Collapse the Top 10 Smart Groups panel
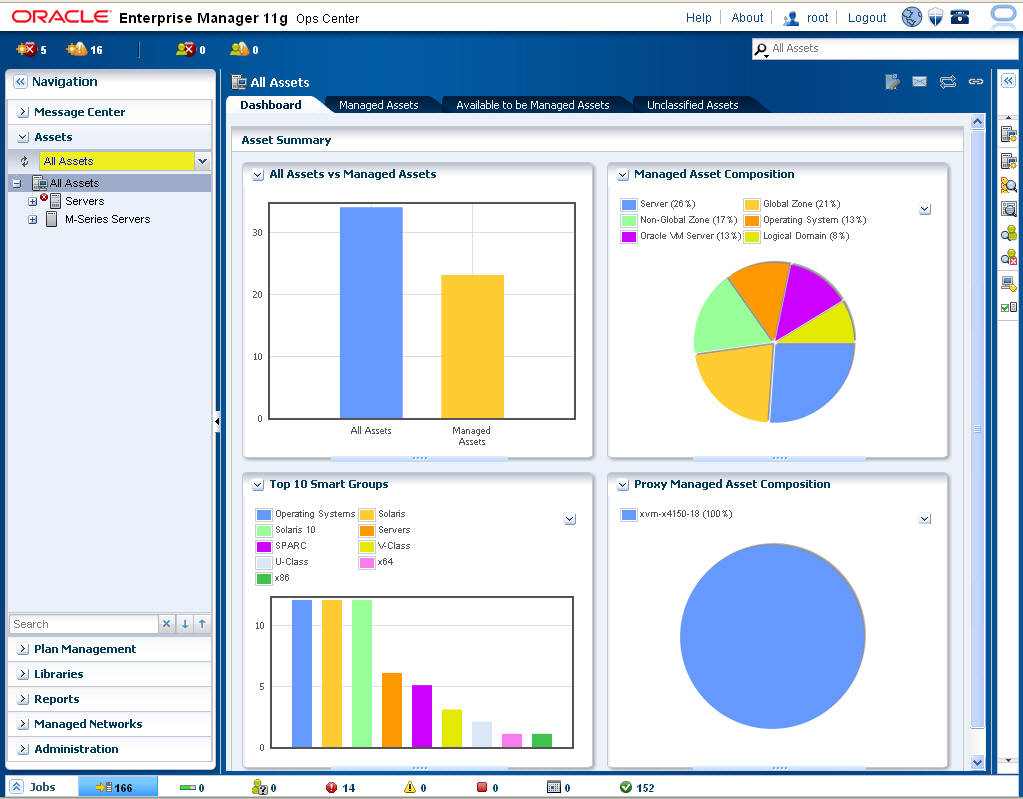The image size is (1023, 799). pyautogui.click(x=258, y=485)
